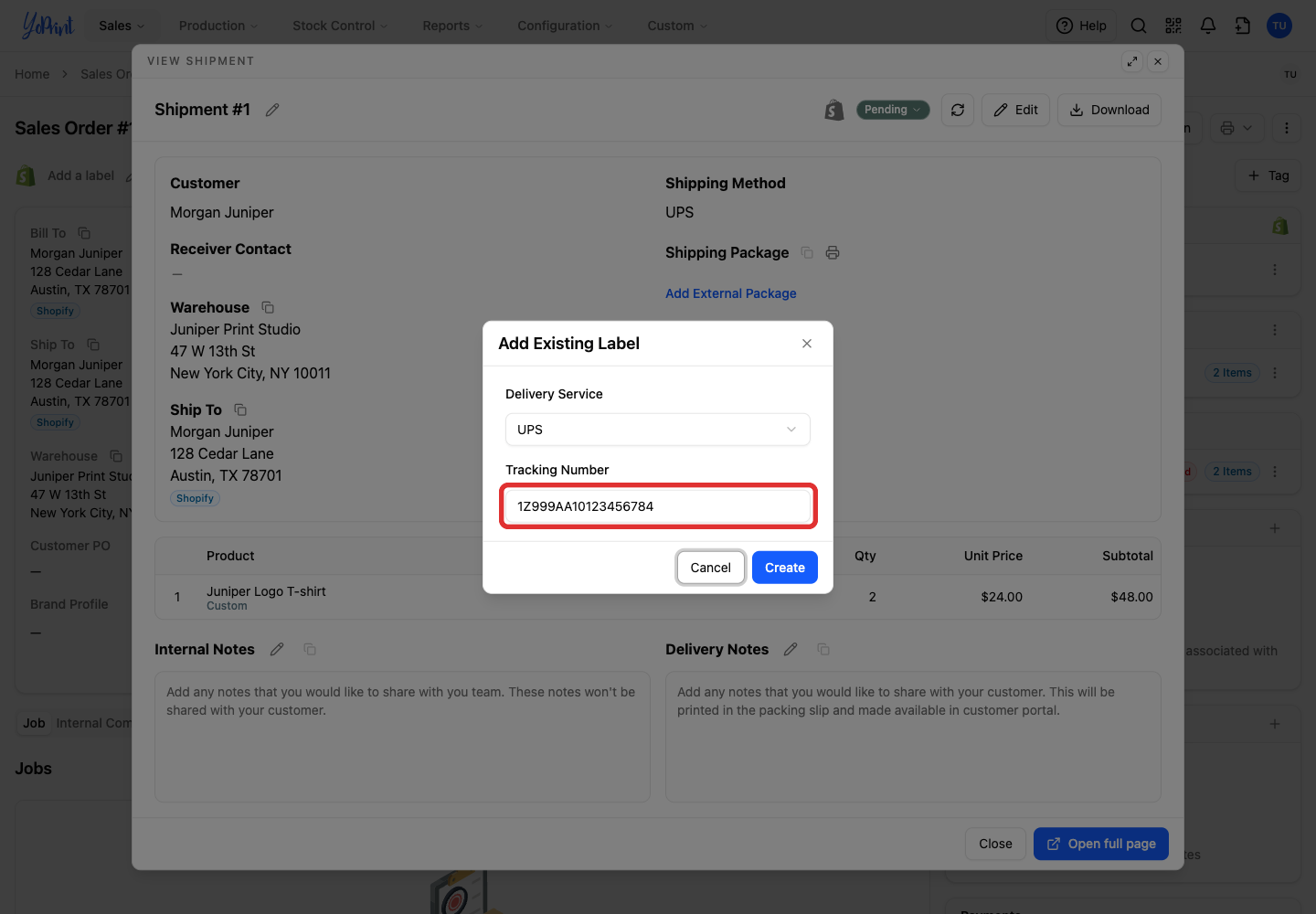1316x914 pixels.
Task: Copy the Delivery Notes
Action: [x=823, y=649]
